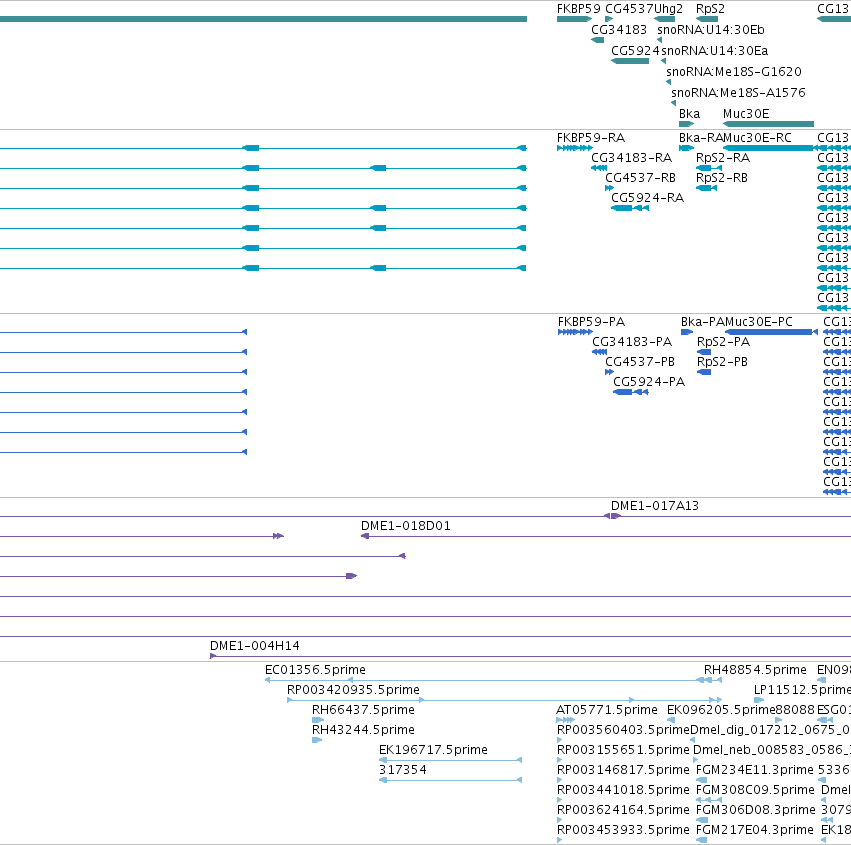Open the CG5924-PA protein label

[x=649, y=382]
